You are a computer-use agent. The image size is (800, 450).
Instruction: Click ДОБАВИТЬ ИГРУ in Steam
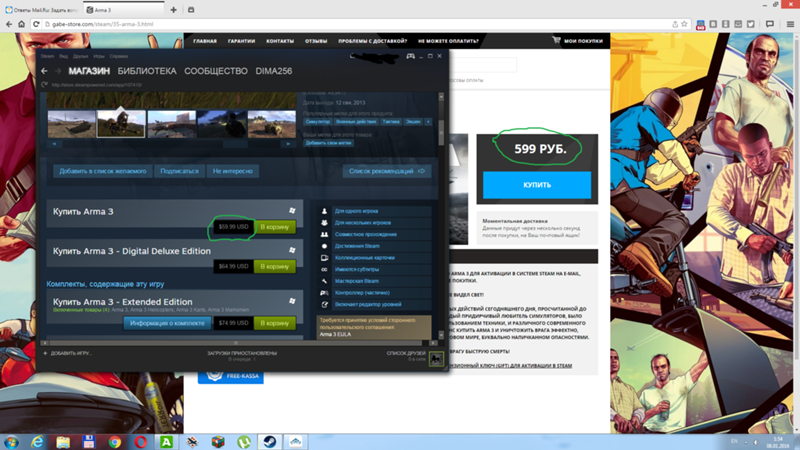coord(67,353)
